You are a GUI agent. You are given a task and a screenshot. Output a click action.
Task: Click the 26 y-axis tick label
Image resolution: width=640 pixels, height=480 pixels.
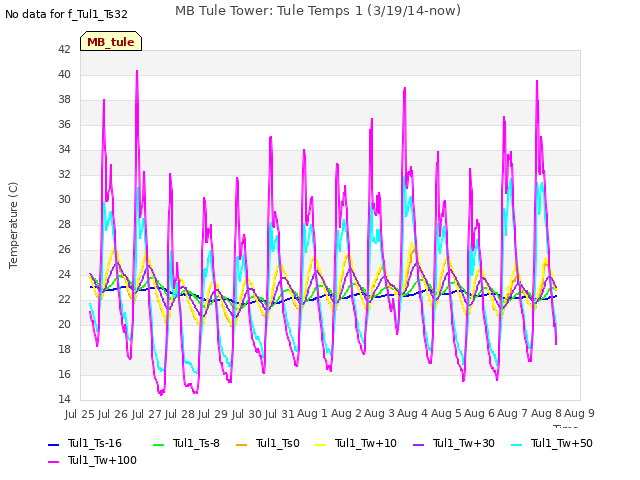[x=64, y=249]
